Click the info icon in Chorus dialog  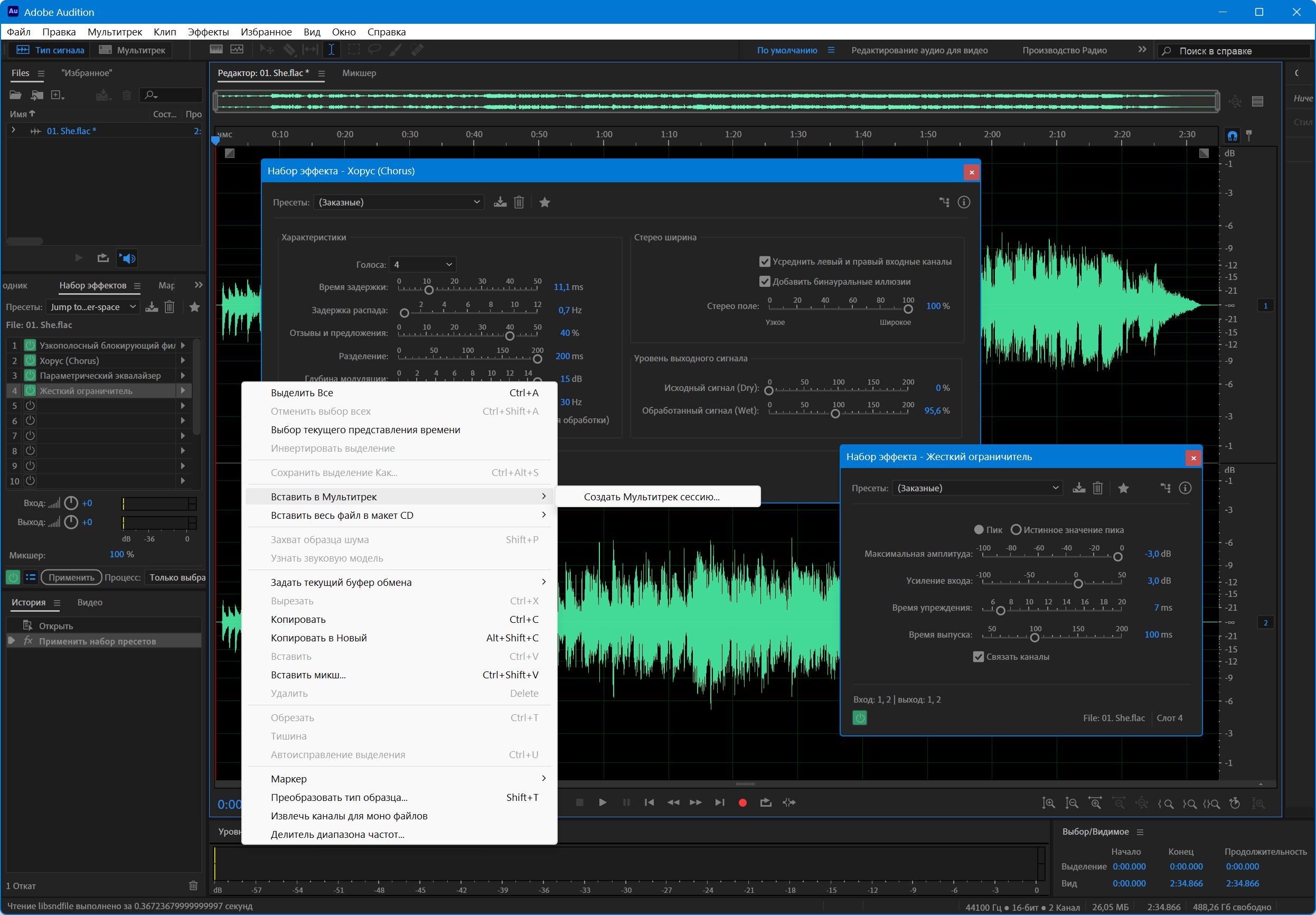(x=964, y=202)
